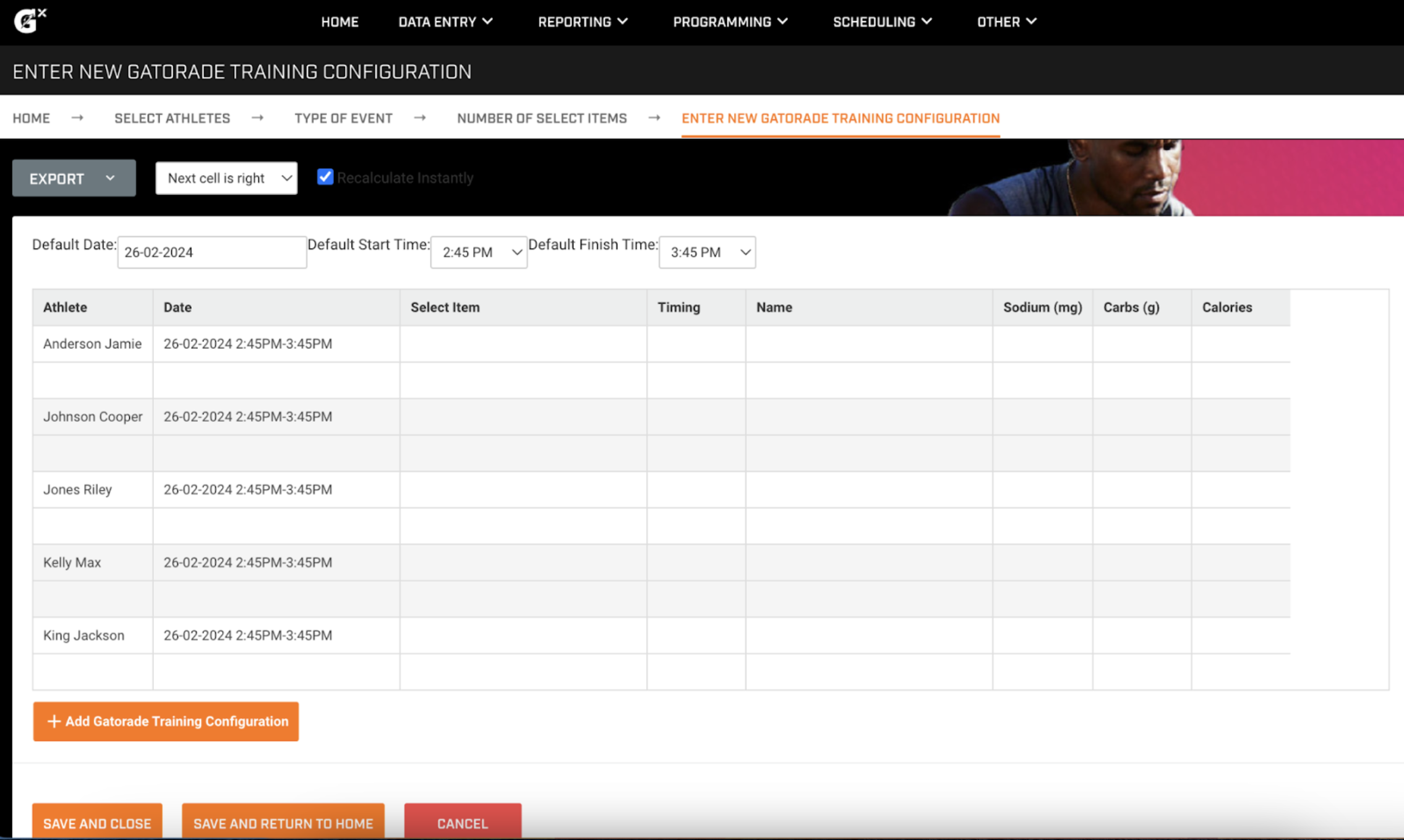Toggle the Recalculate Instantly checkbox
The width and height of the screenshot is (1404, 840).
(x=325, y=177)
